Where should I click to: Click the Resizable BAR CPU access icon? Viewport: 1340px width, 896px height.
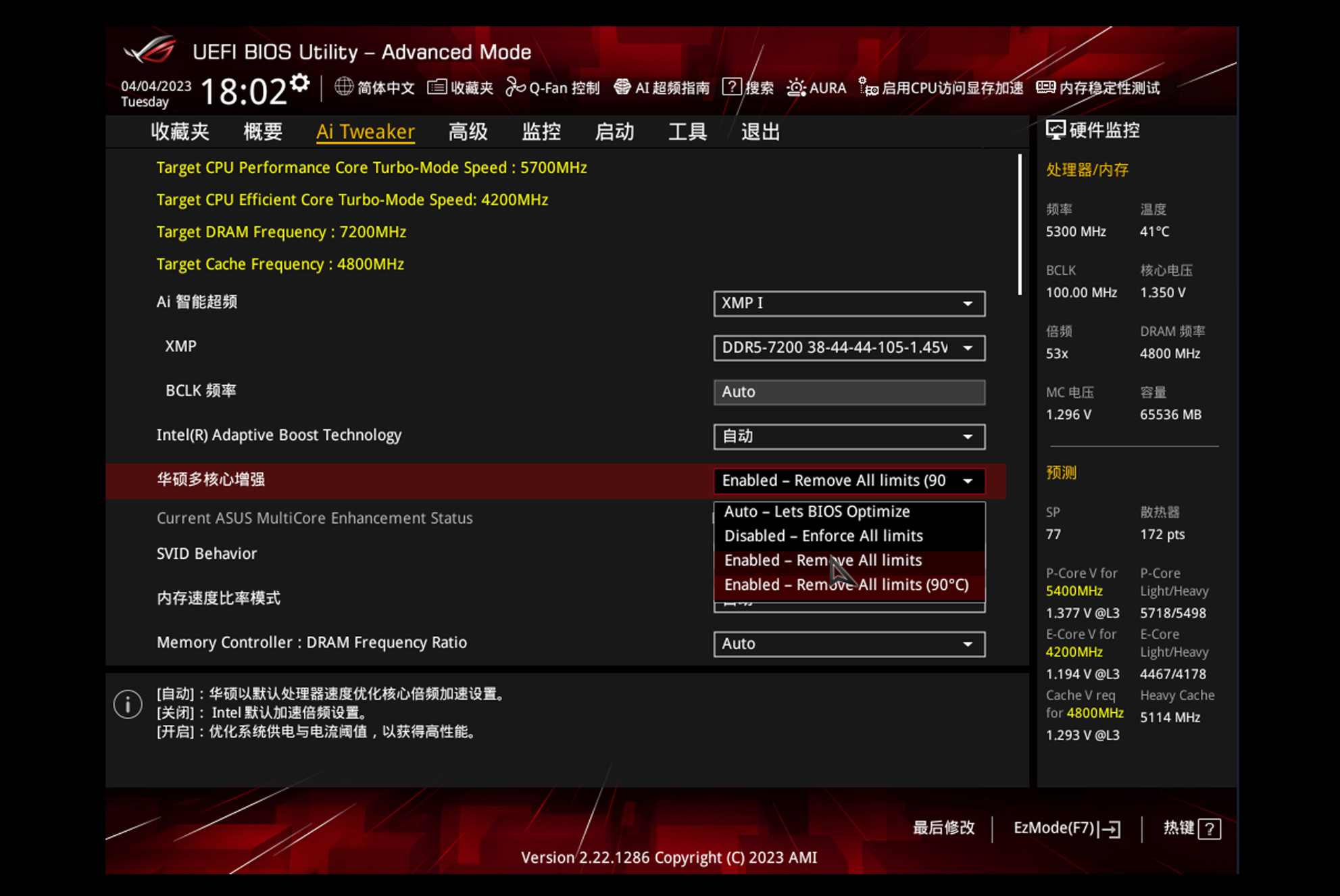pos(868,87)
